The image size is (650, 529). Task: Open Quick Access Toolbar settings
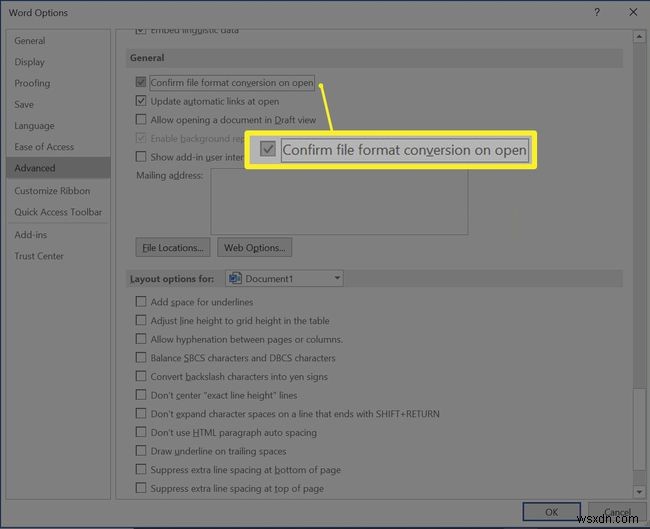[58, 211]
